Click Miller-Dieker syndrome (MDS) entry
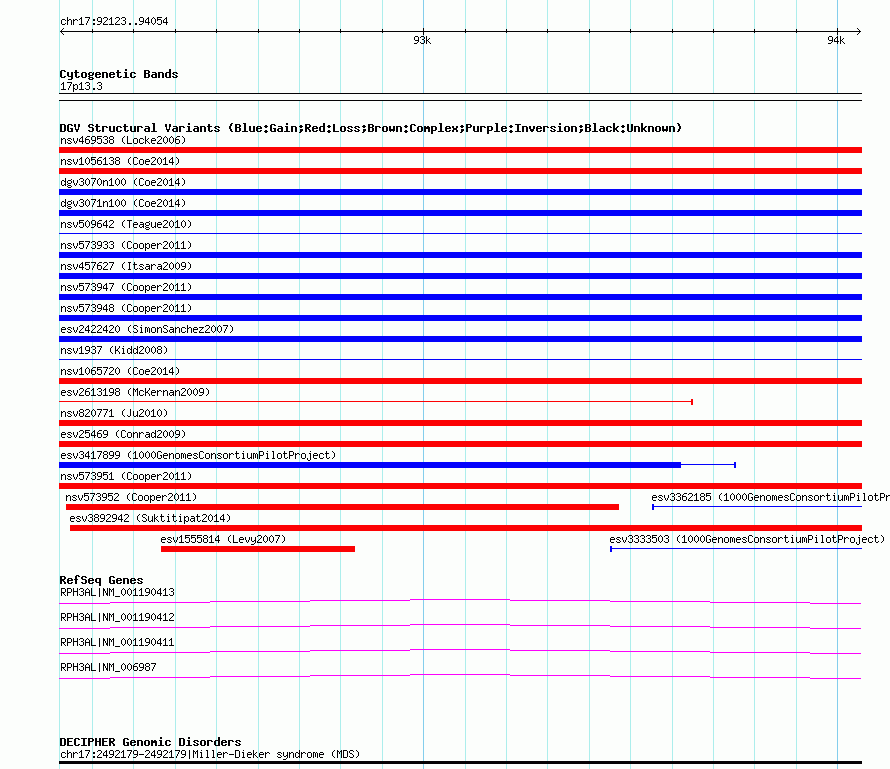This screenshot has width=890, height=769. pos(210,754)
